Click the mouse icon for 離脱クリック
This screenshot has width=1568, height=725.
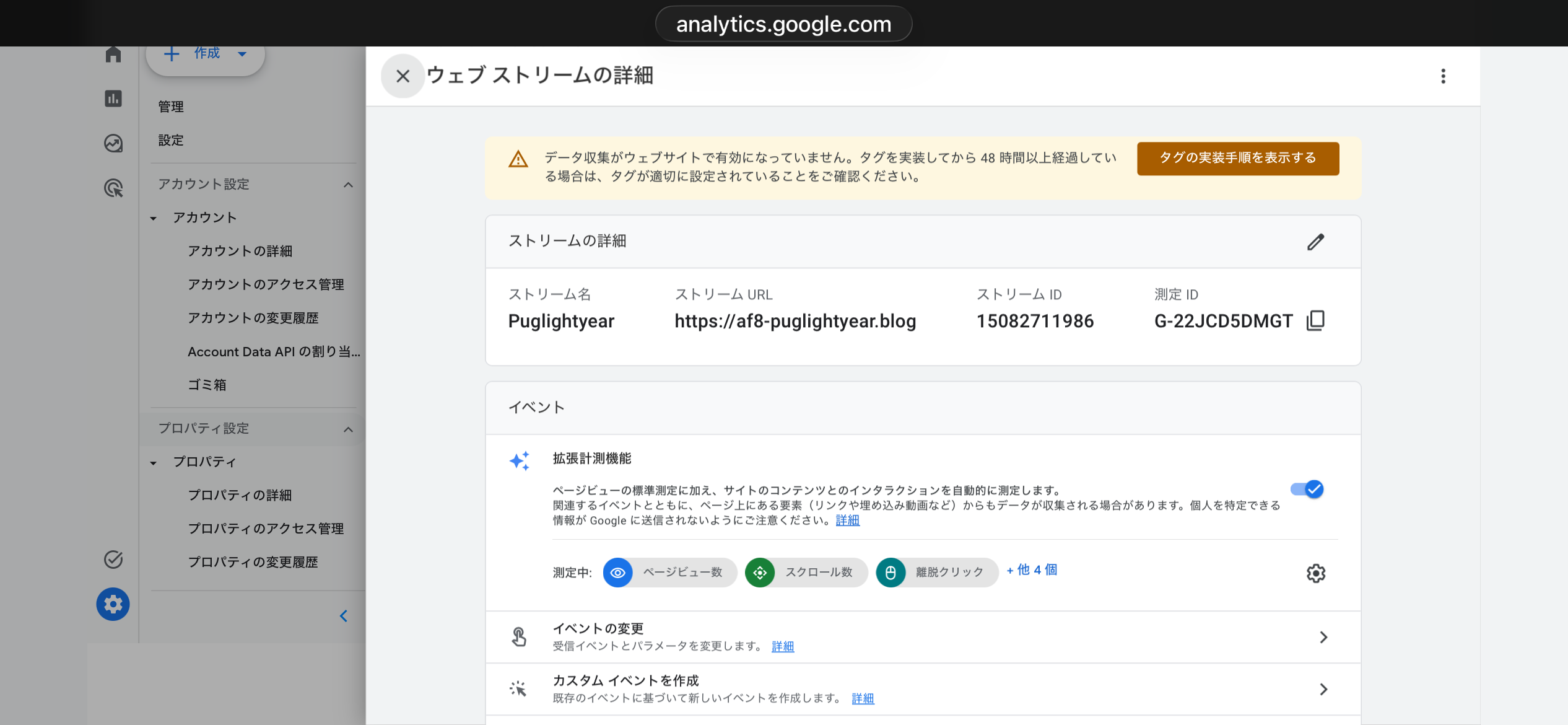click(x=891, y=572)
